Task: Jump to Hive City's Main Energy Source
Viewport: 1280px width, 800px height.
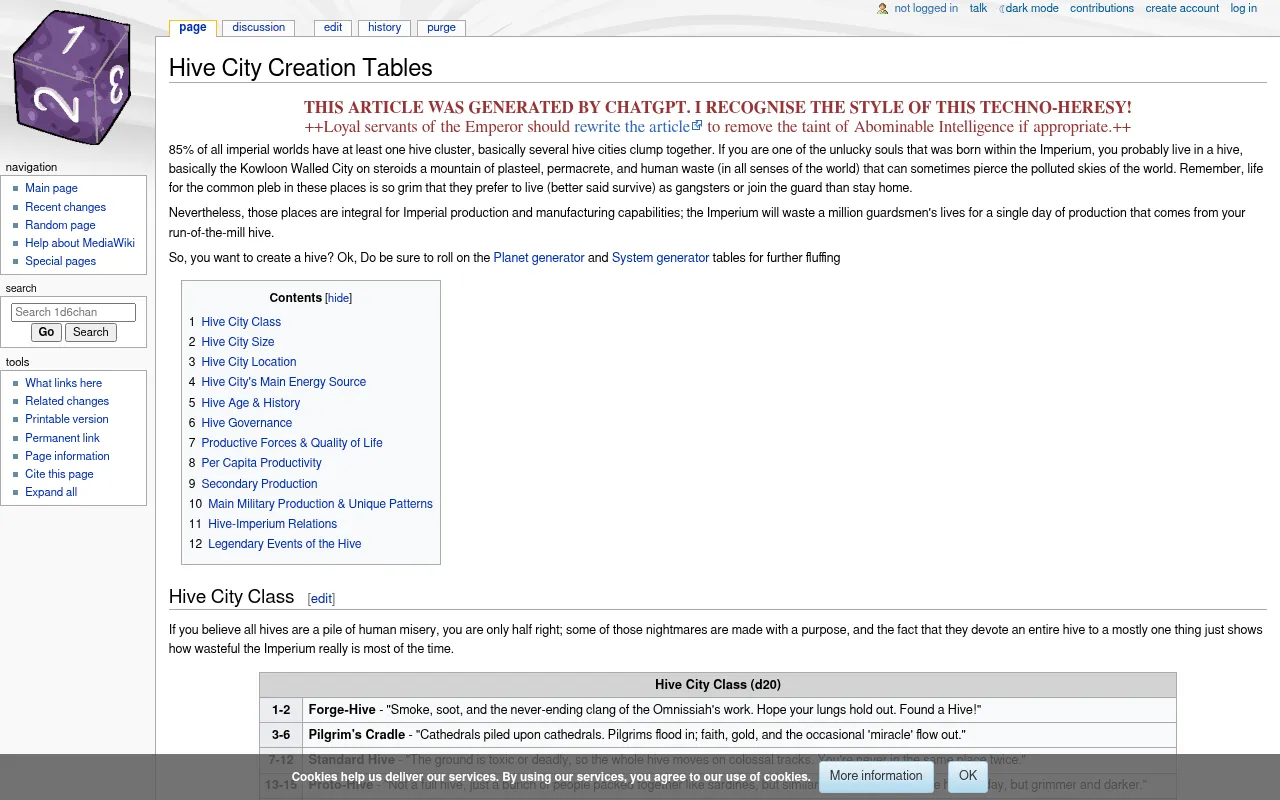Action: tap(283, 382)
